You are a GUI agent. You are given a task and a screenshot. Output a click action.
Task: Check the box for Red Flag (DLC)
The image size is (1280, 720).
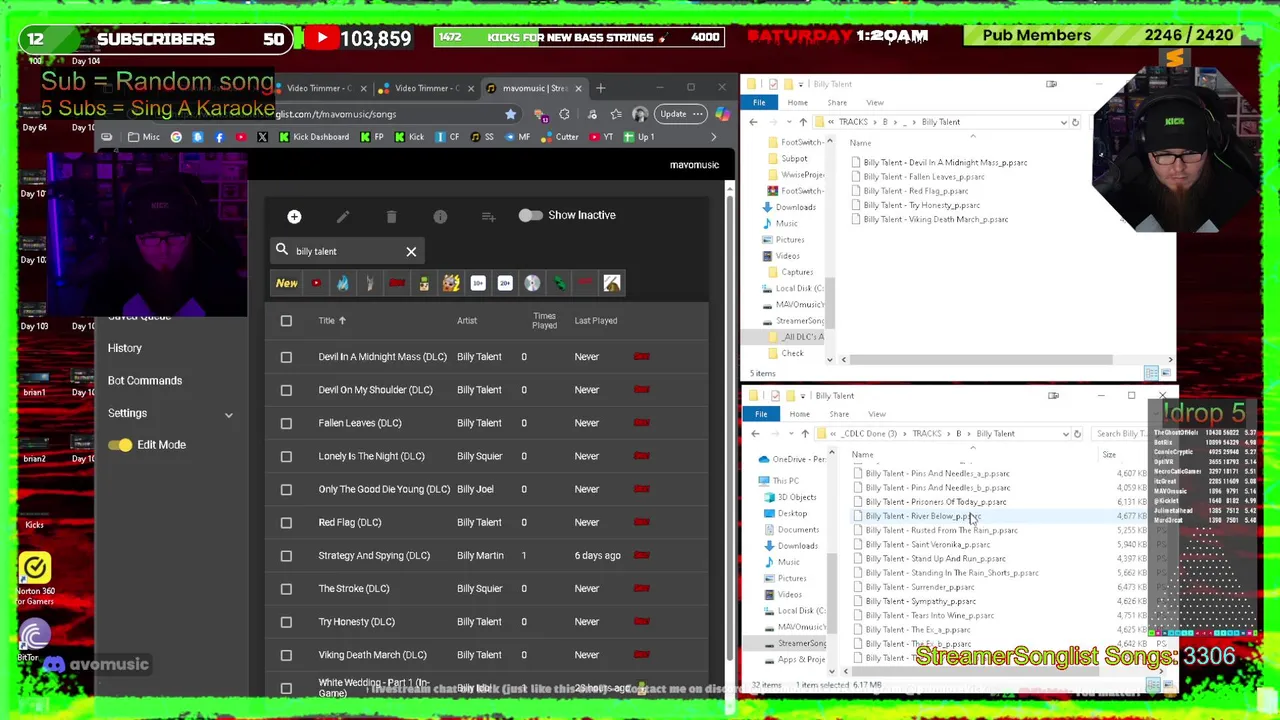point(286,522)
